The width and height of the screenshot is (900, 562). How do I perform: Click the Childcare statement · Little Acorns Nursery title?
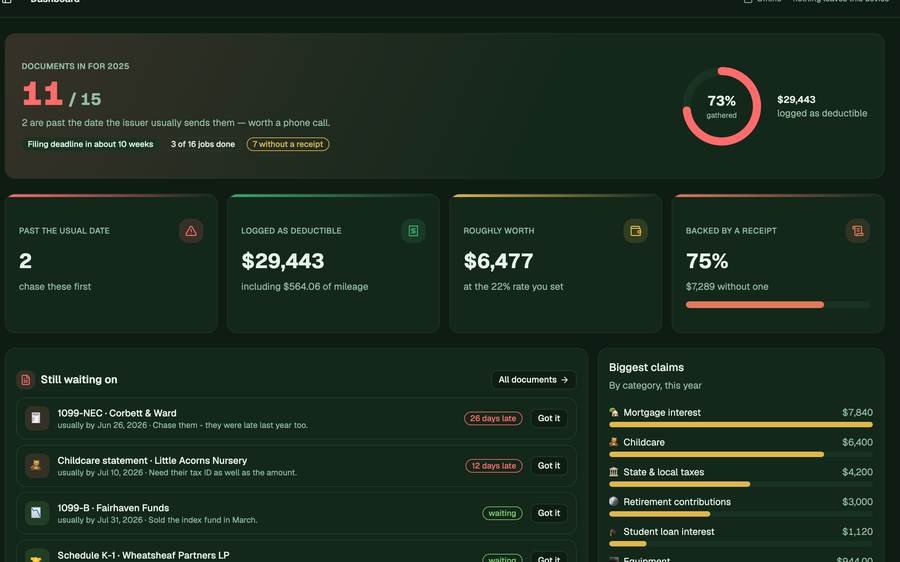tap(152, 460)
